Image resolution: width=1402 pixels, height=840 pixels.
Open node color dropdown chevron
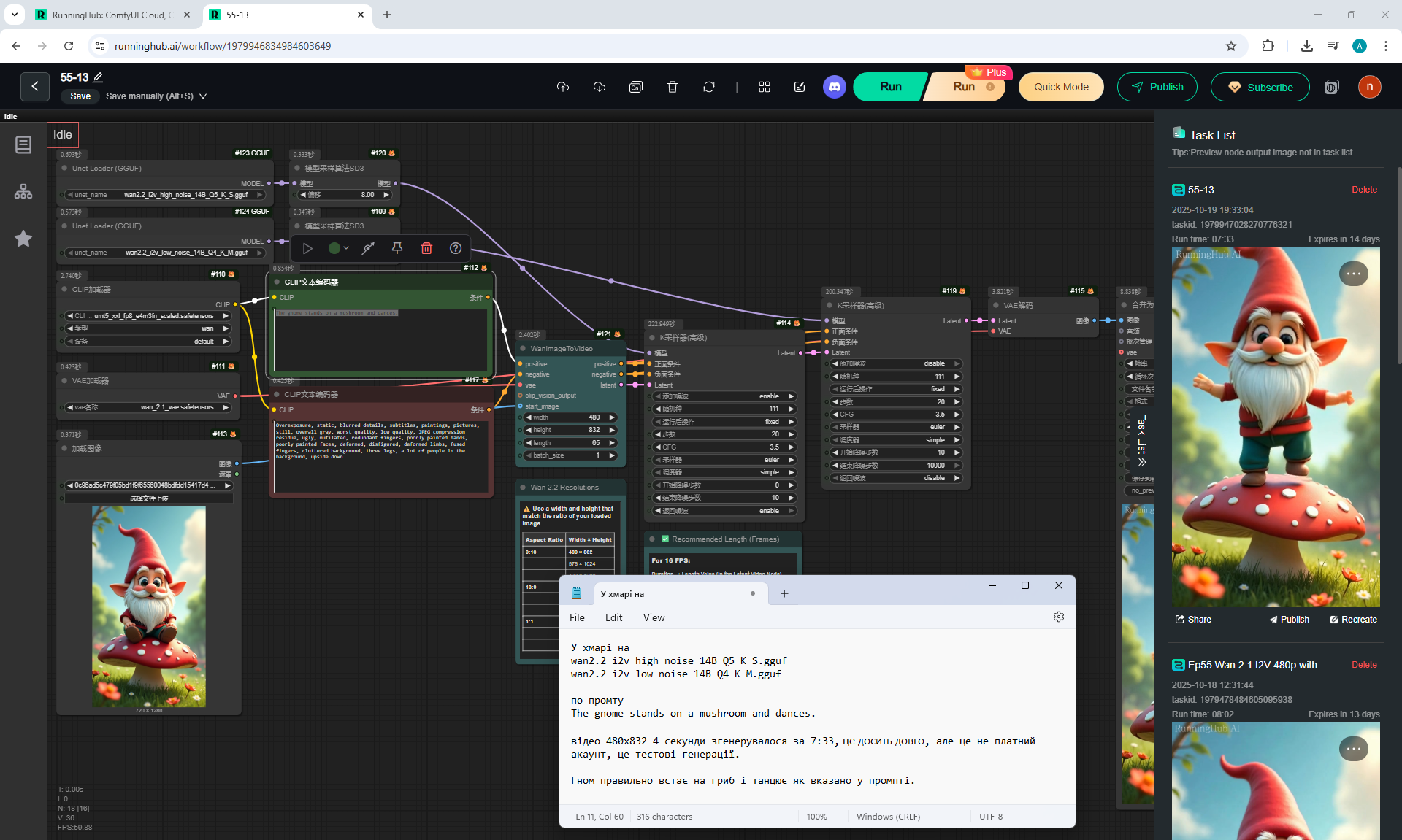point(346,248)
